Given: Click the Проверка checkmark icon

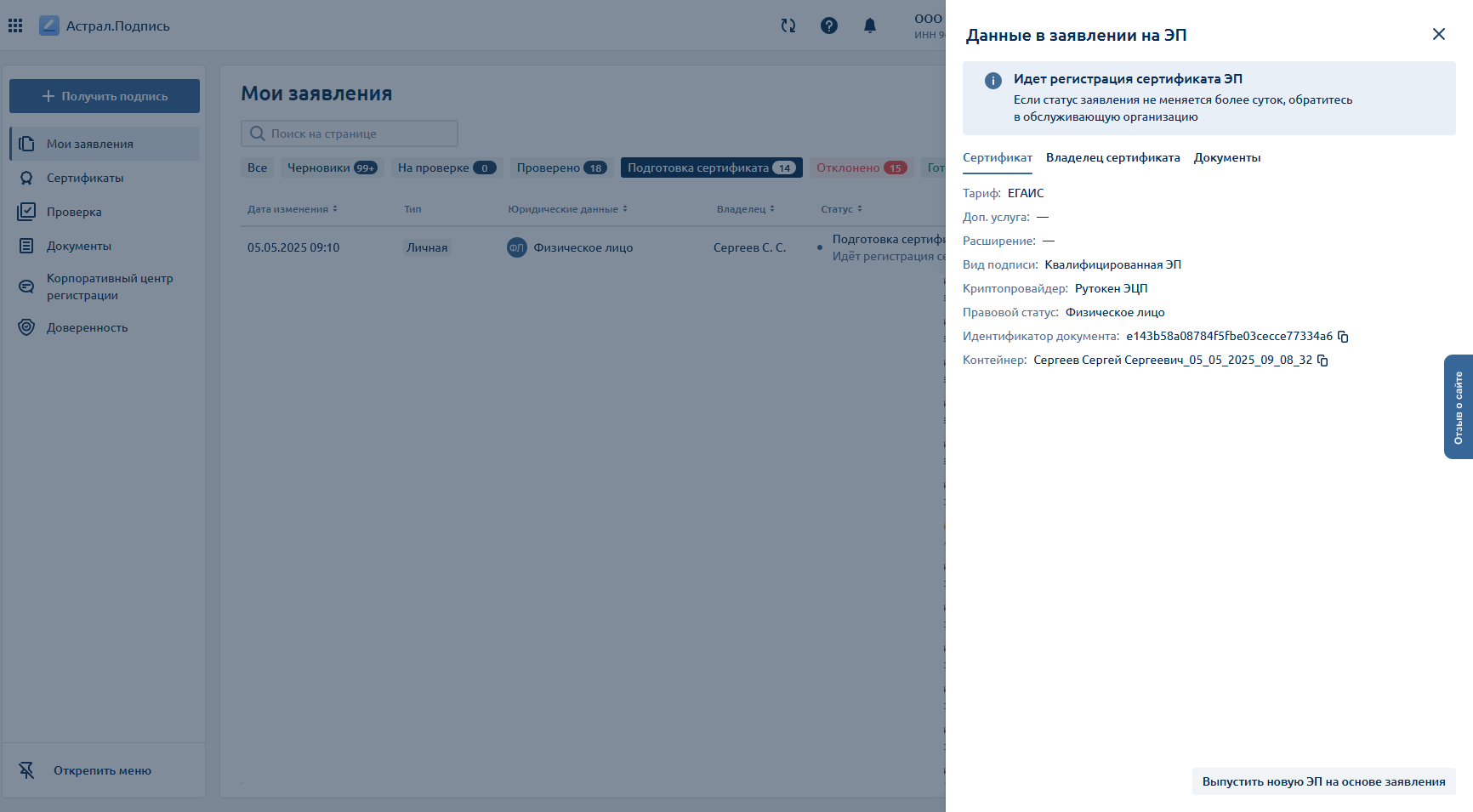Looking at the screenshot, I should pos(26,212).
